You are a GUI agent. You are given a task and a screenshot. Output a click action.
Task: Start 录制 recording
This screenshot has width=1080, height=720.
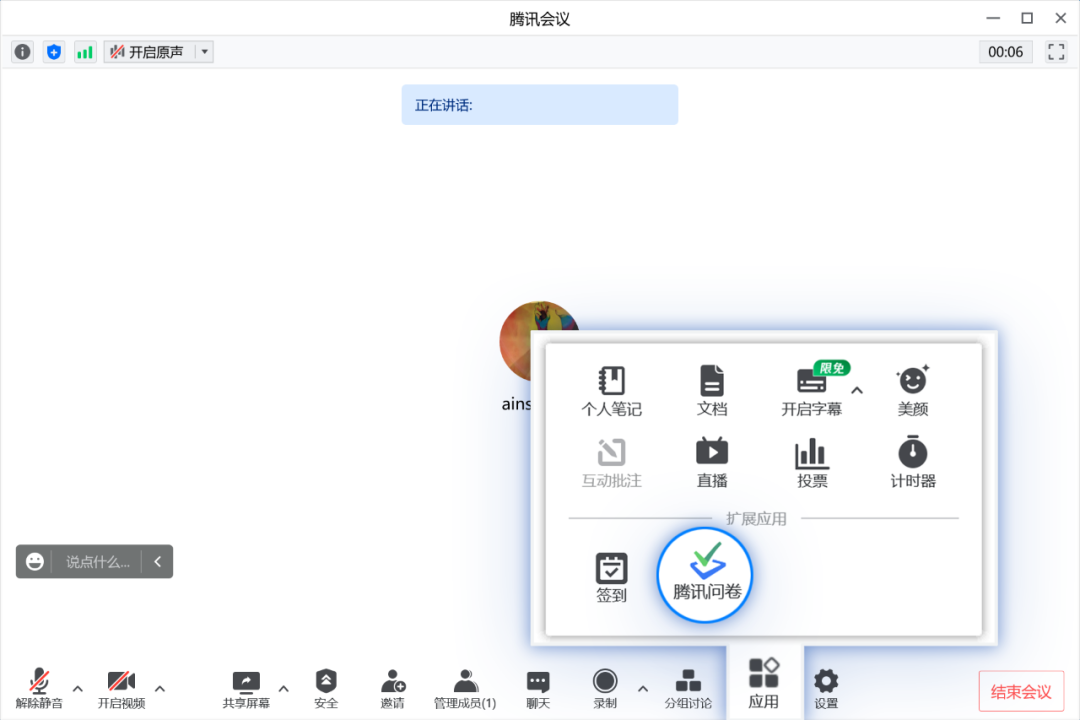click(x=605, y=688)
